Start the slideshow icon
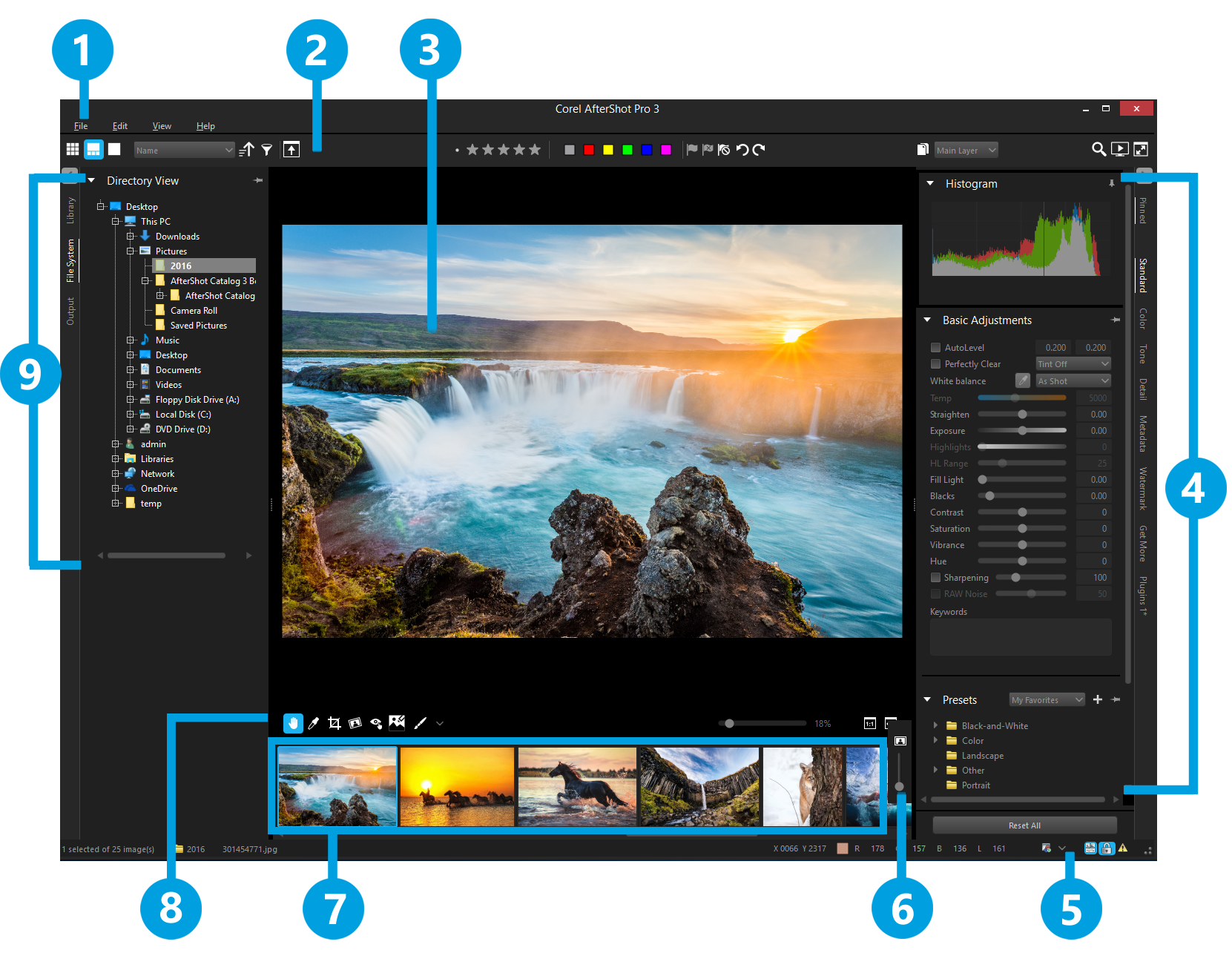The image size is (1232, 956). click(1120, 150)
